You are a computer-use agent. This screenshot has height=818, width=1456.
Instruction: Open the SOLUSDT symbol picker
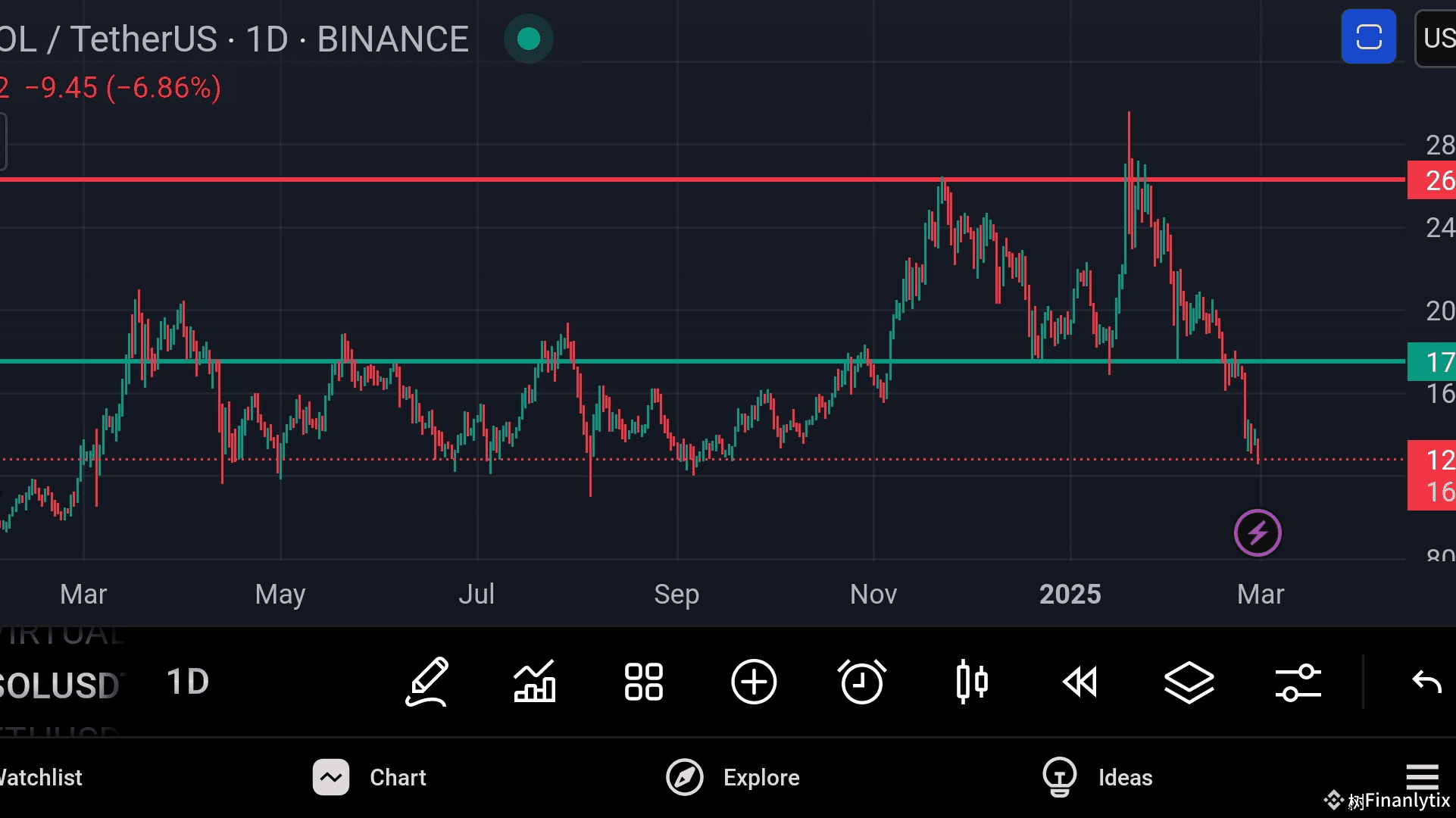click(x=61, y=685)
